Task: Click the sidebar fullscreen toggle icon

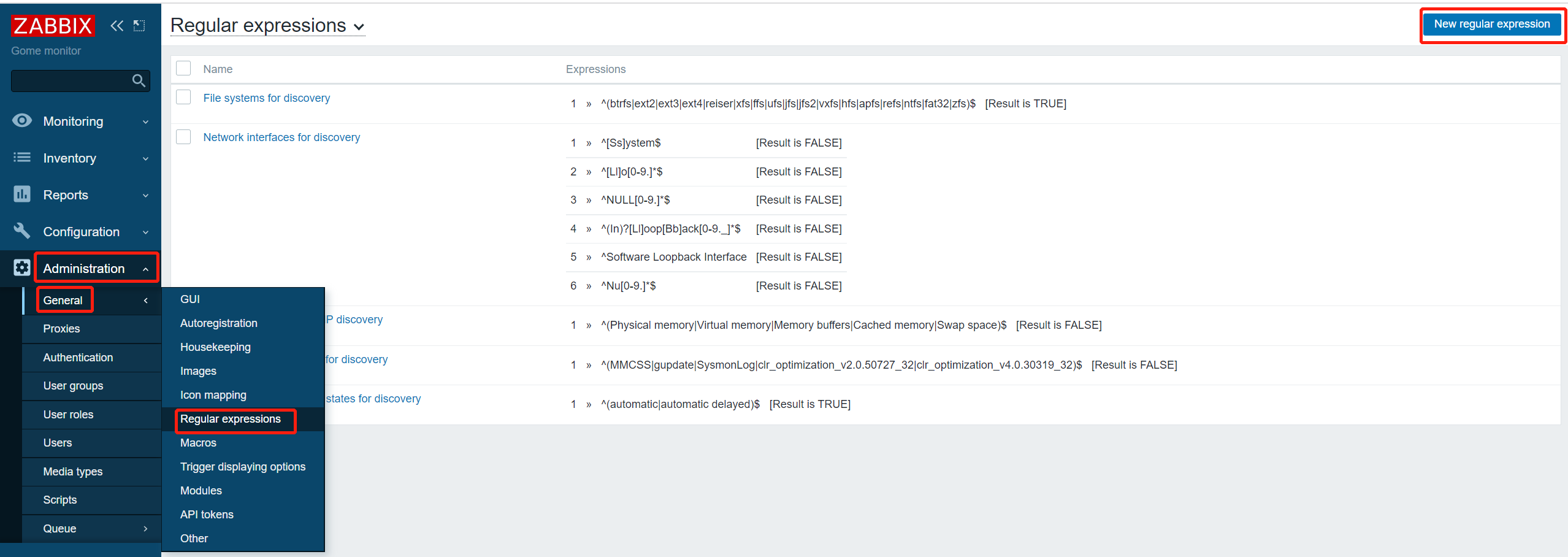Action: pos(139,25)
